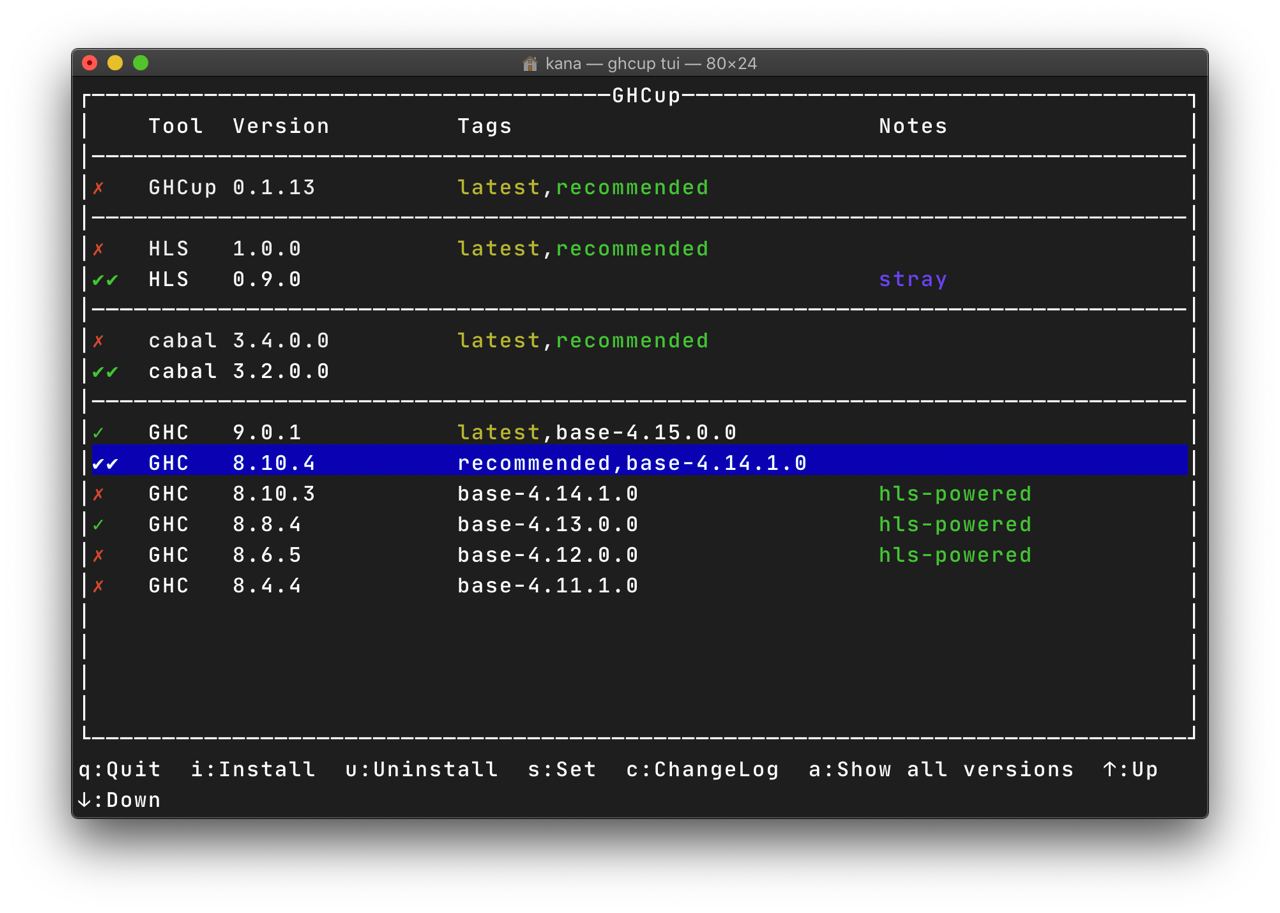Click the u:Uninstall shortcut hint

click(x=421, y=769)
